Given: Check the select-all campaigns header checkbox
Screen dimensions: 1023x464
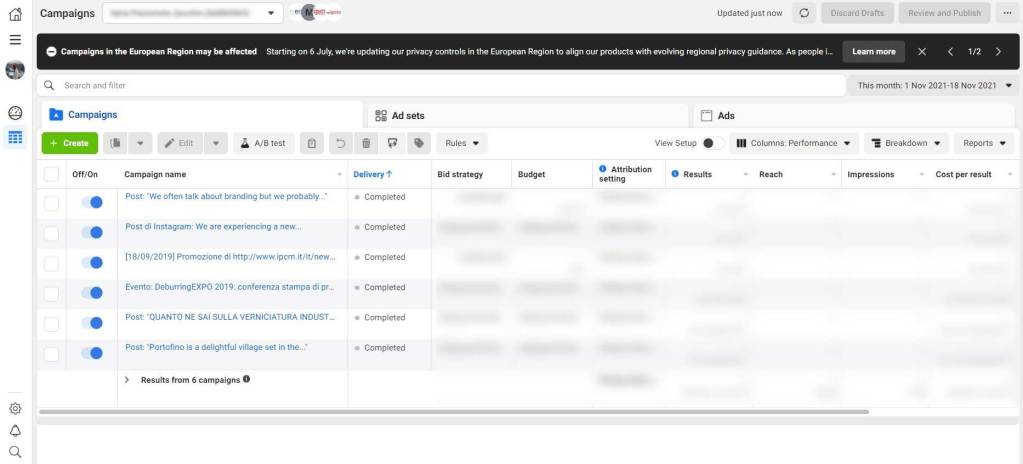Looking at the screenshot, I should (x=52, y=174).
